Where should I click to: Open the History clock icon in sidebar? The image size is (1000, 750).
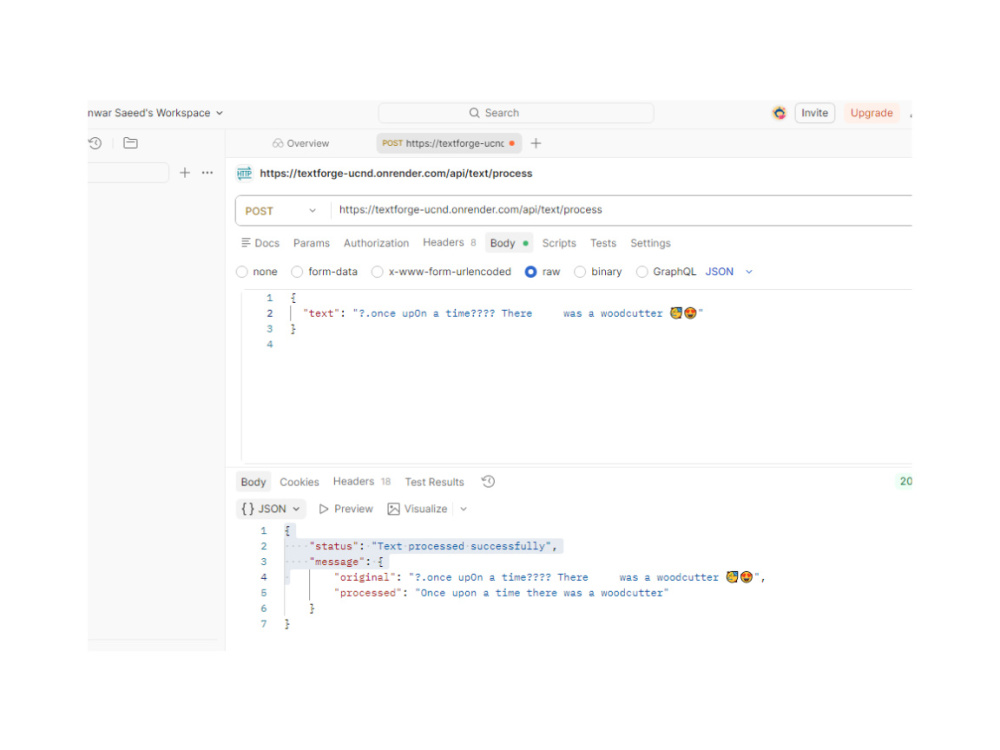[x=95, y=143]
